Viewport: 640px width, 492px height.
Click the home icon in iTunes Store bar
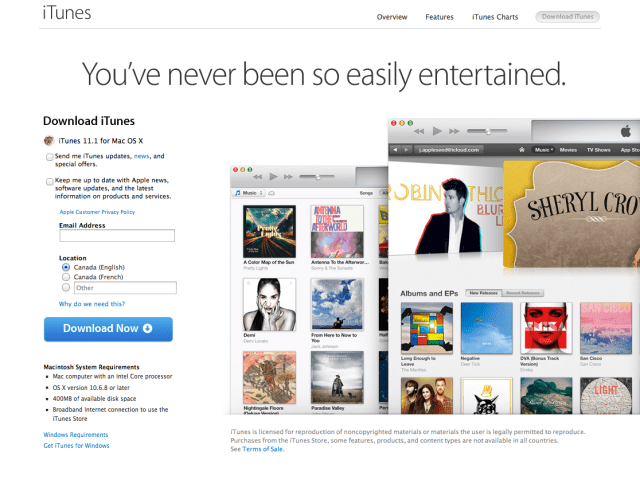coord(522,150)
